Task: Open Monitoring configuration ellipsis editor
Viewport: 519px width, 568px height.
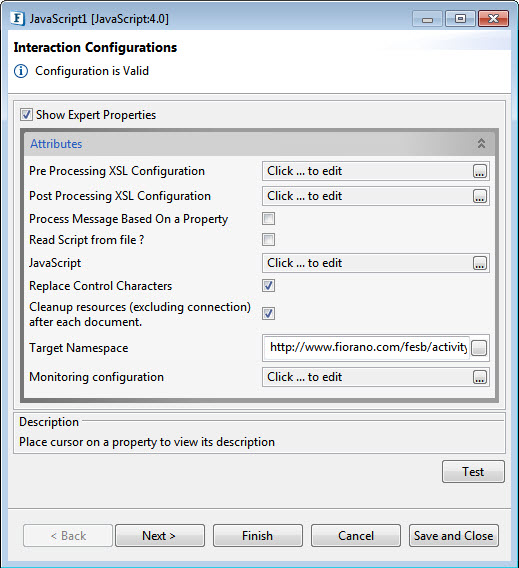Action: pos(480,377)
